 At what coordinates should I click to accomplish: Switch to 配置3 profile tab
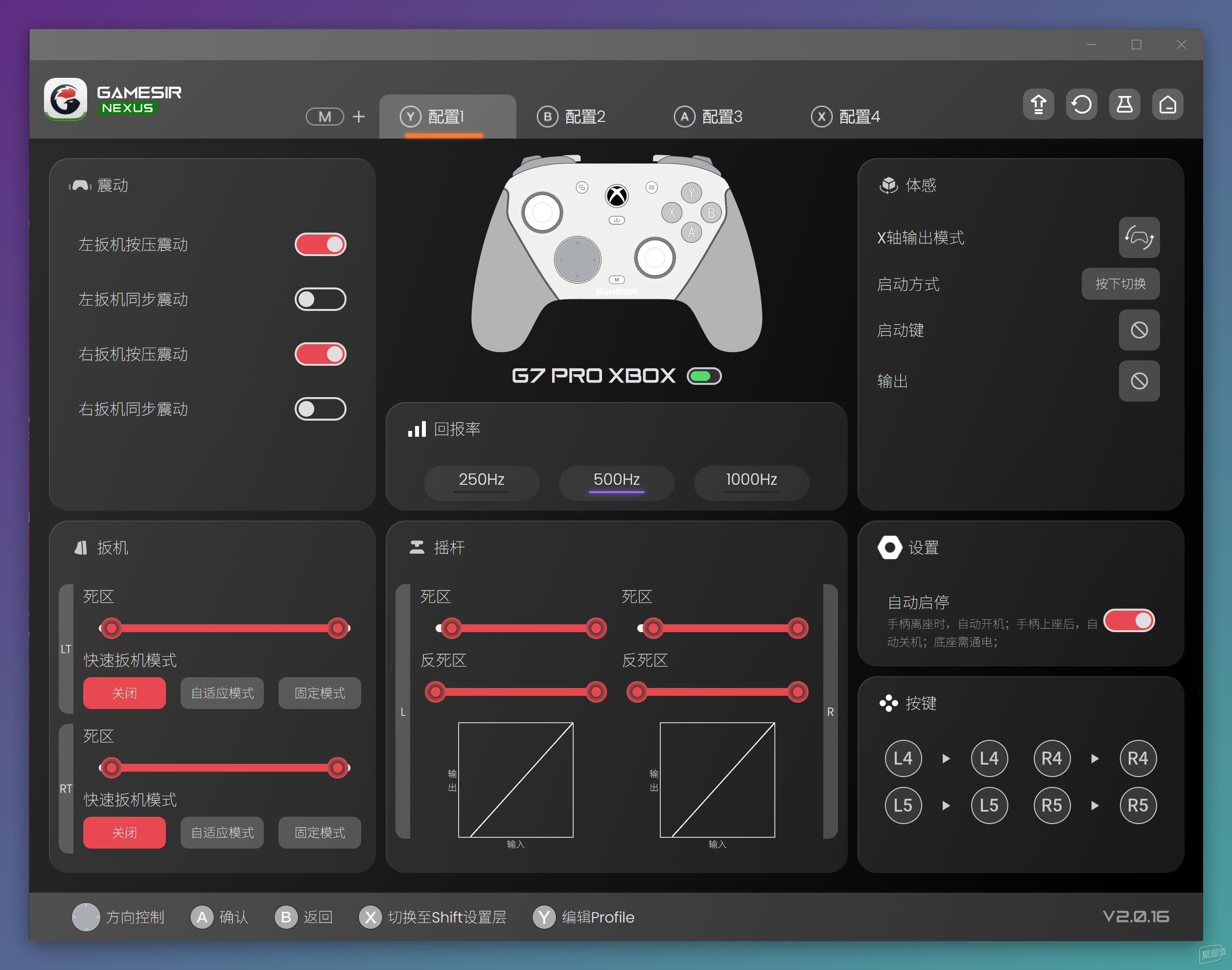click(708, 117)
